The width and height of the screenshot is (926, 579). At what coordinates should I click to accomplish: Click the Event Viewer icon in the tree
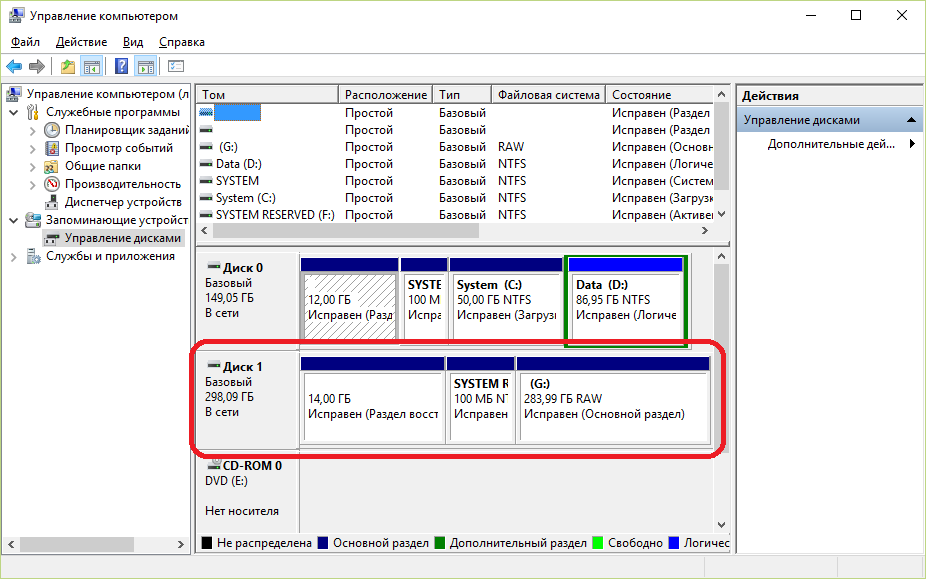(x=52, y=148)
